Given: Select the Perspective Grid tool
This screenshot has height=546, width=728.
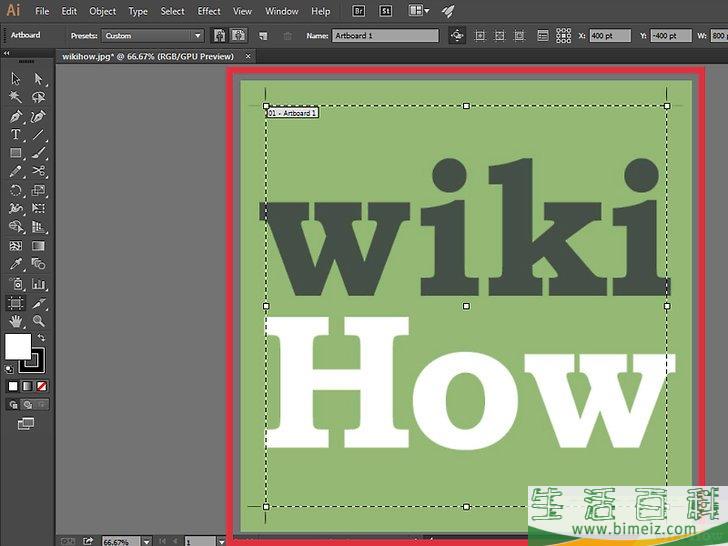Looking at the screenshot, I should [x=39, y=227].
